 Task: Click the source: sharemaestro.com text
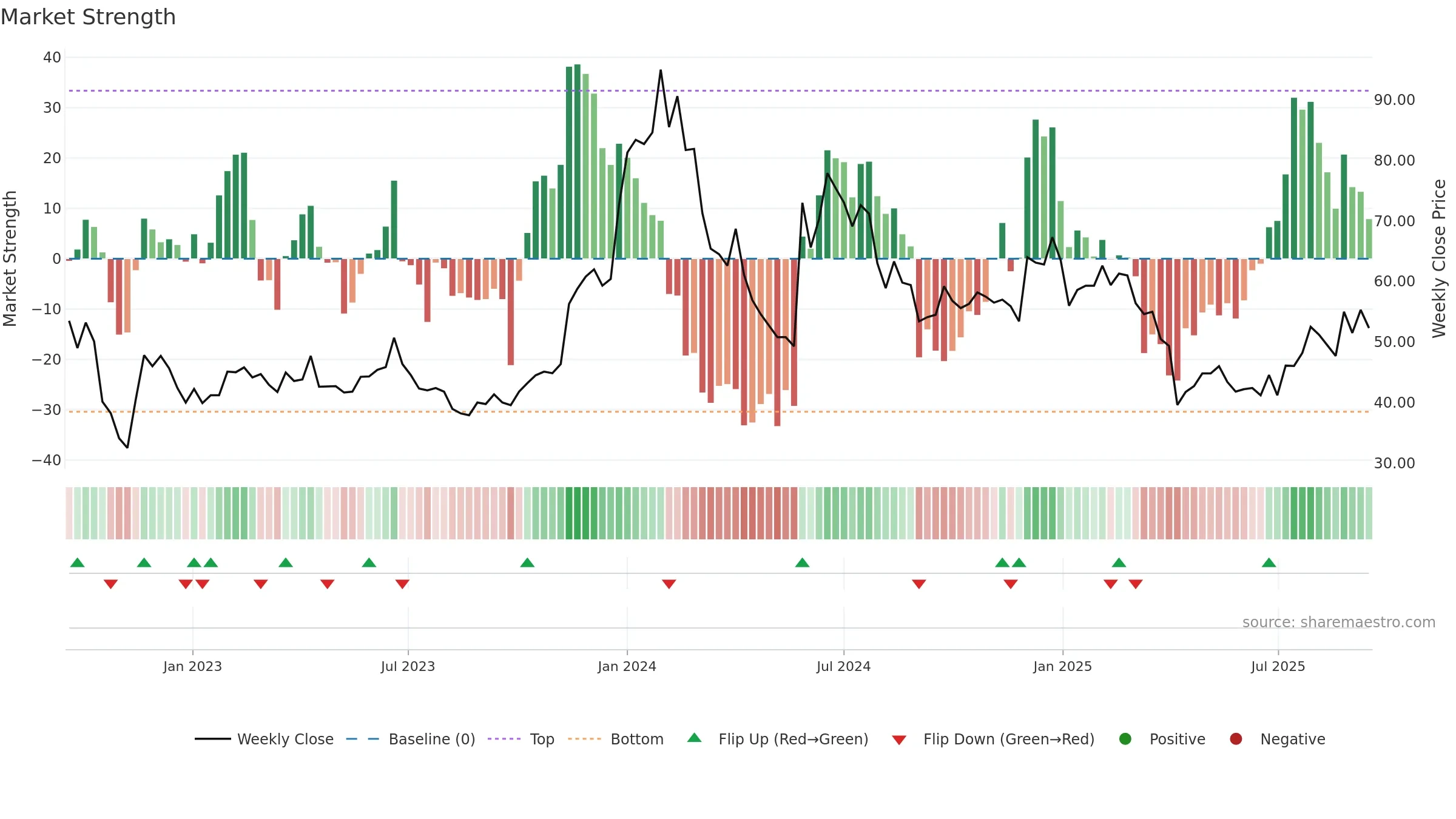(x=1339, y=622)
